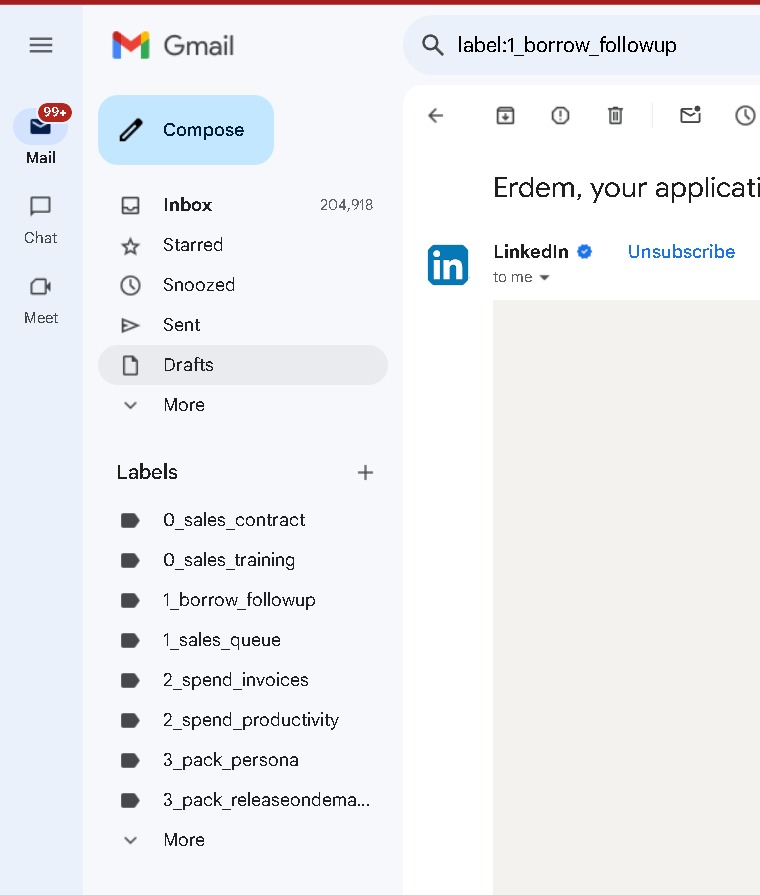Viewport: 760px width, 895px height.
Task: Click the Unsubscribe link
Action: [x=681, y=252]
